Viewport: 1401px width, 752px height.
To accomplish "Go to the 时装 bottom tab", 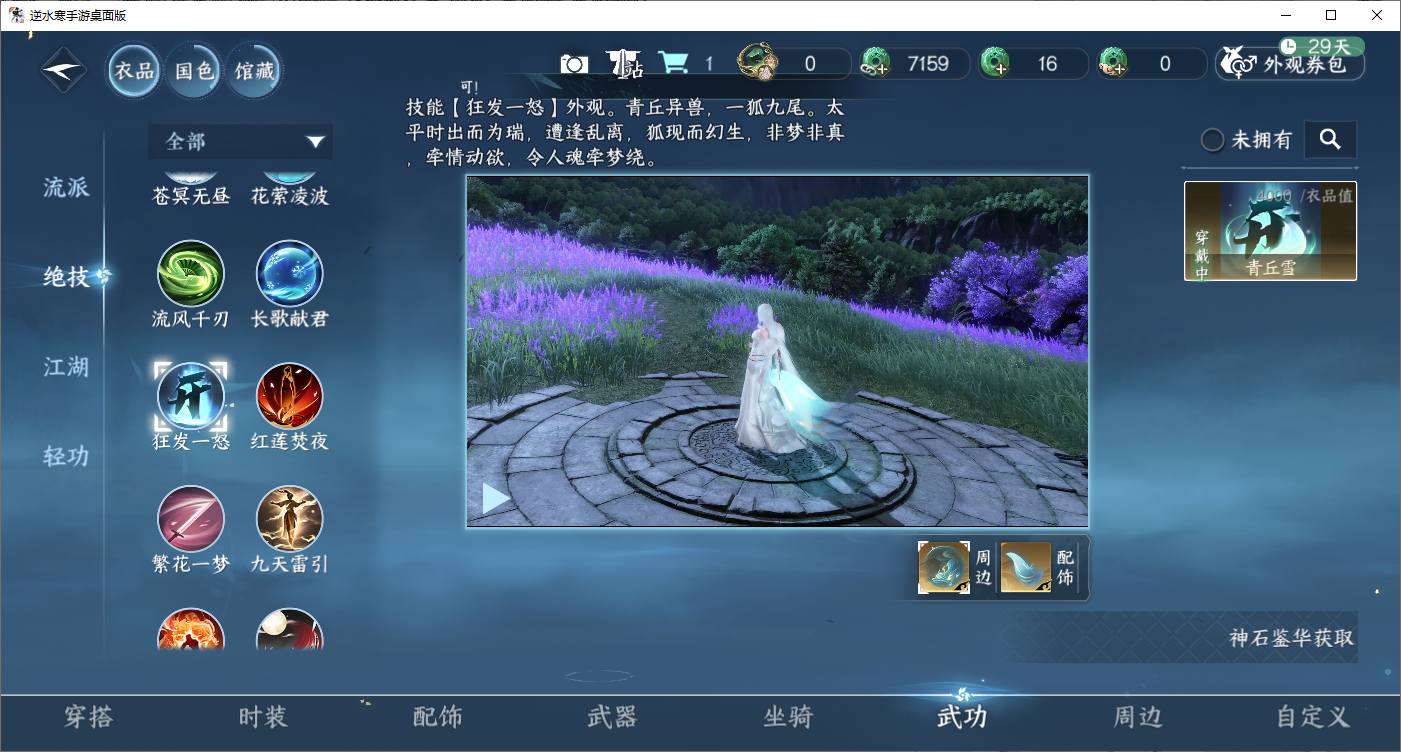I will (263, 717).
